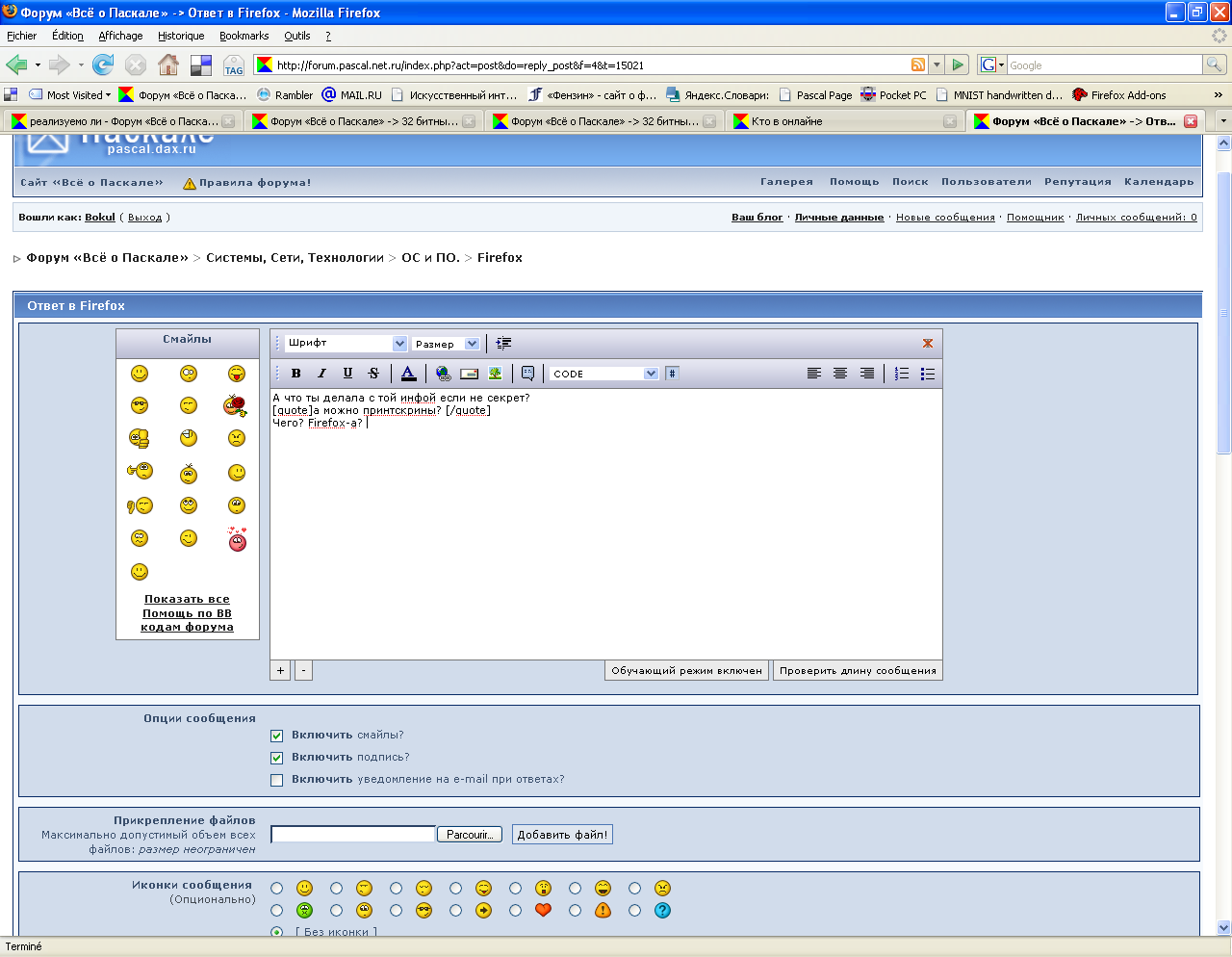The image size is (1232, 957).
Task: Insert an image with the picture icon
Action: (495, 374)
